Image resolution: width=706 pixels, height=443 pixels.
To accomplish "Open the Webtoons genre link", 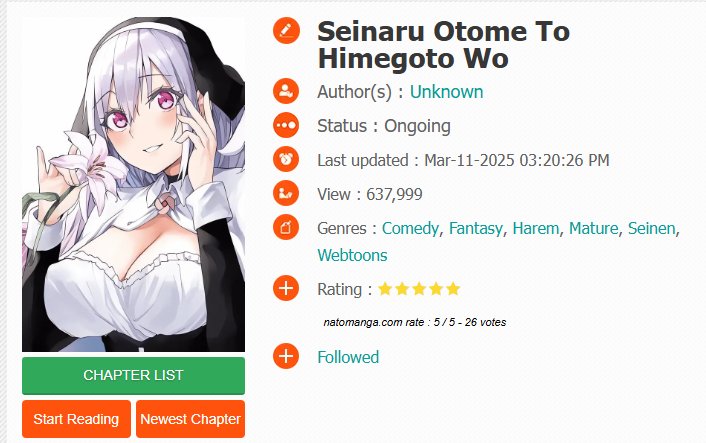I will pos(352,255).
